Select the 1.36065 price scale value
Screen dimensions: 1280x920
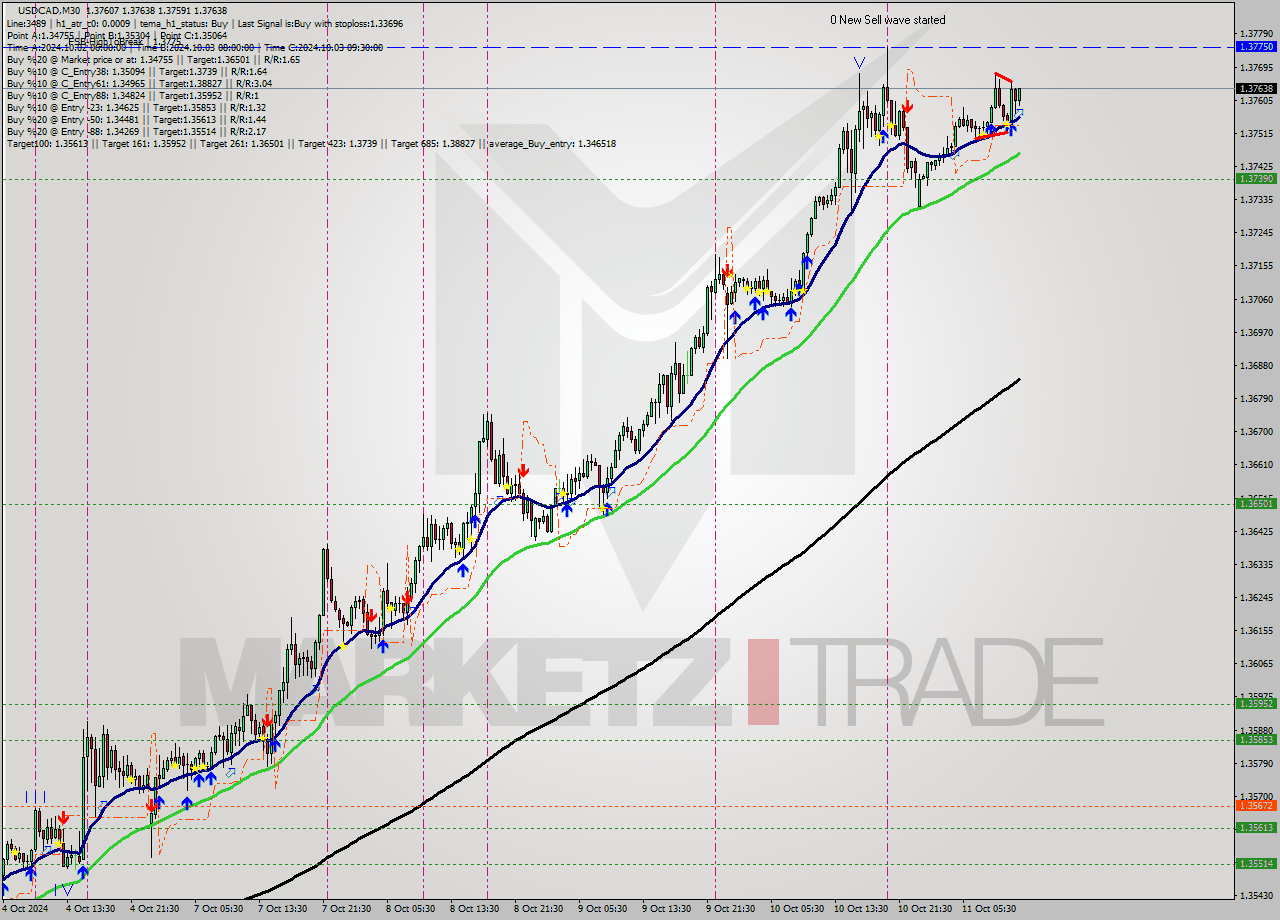pos(1256,663)
